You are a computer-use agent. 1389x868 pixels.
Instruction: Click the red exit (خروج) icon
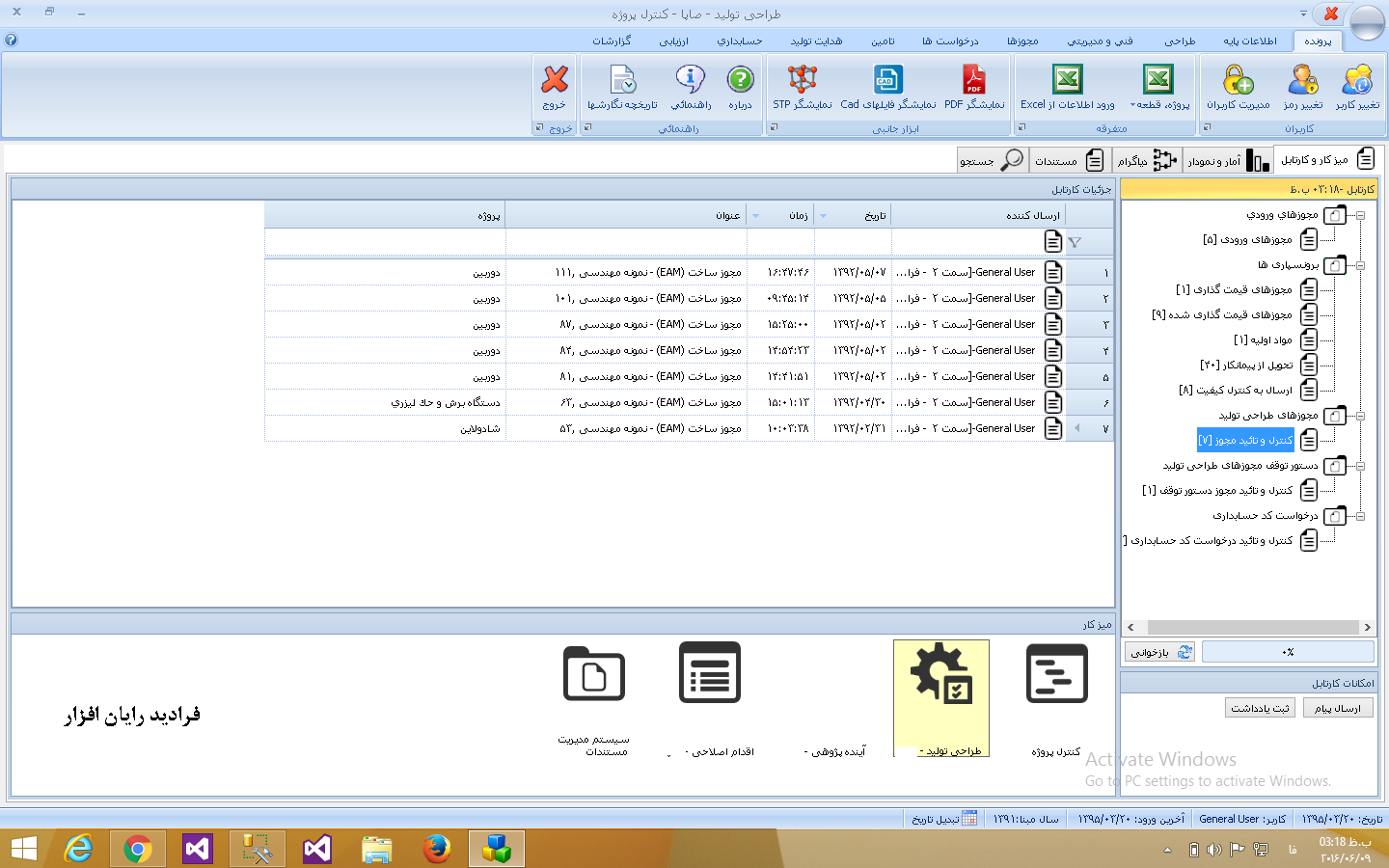[x=555, y=80]
